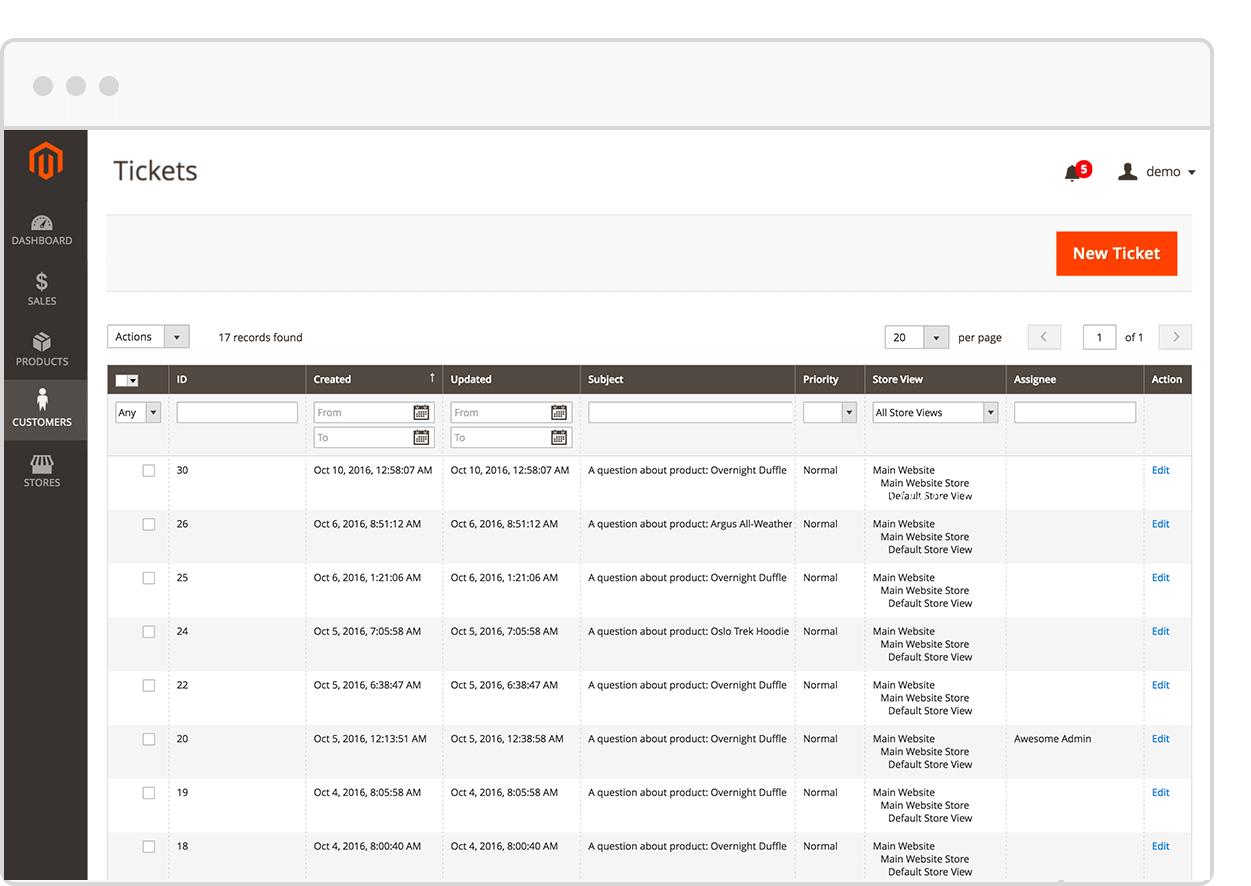Open the Any selection filter dropdown

point(138,412)
